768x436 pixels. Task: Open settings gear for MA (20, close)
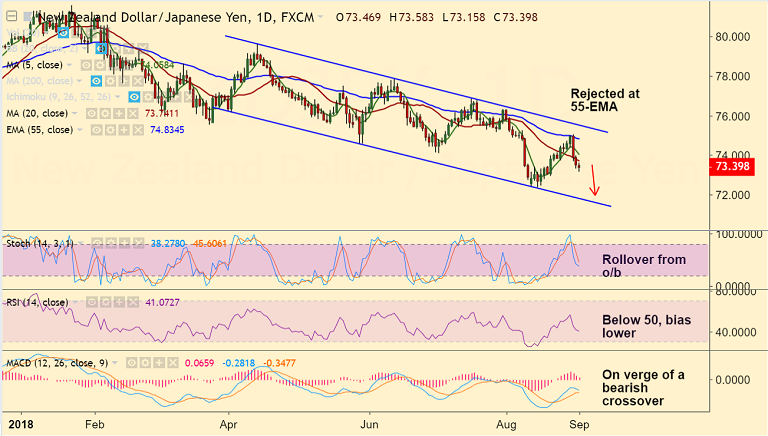point(105,114)
